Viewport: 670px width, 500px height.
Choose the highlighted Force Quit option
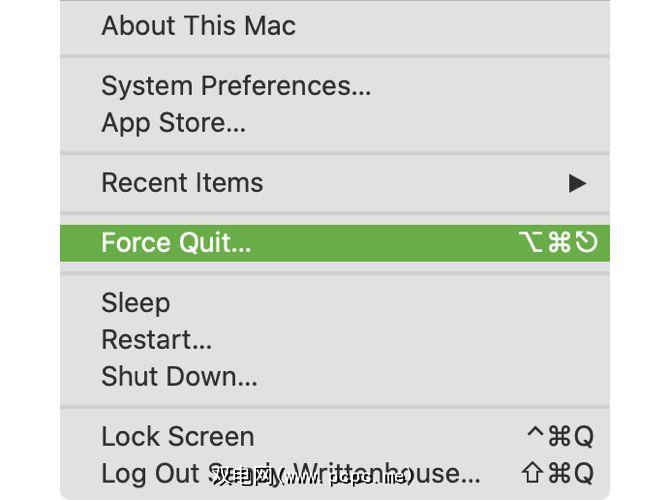176,243
